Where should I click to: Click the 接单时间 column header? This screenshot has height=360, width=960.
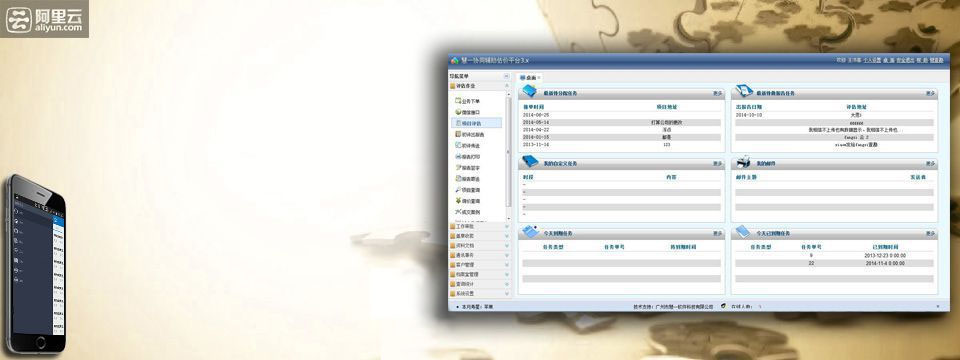[533, 107]
